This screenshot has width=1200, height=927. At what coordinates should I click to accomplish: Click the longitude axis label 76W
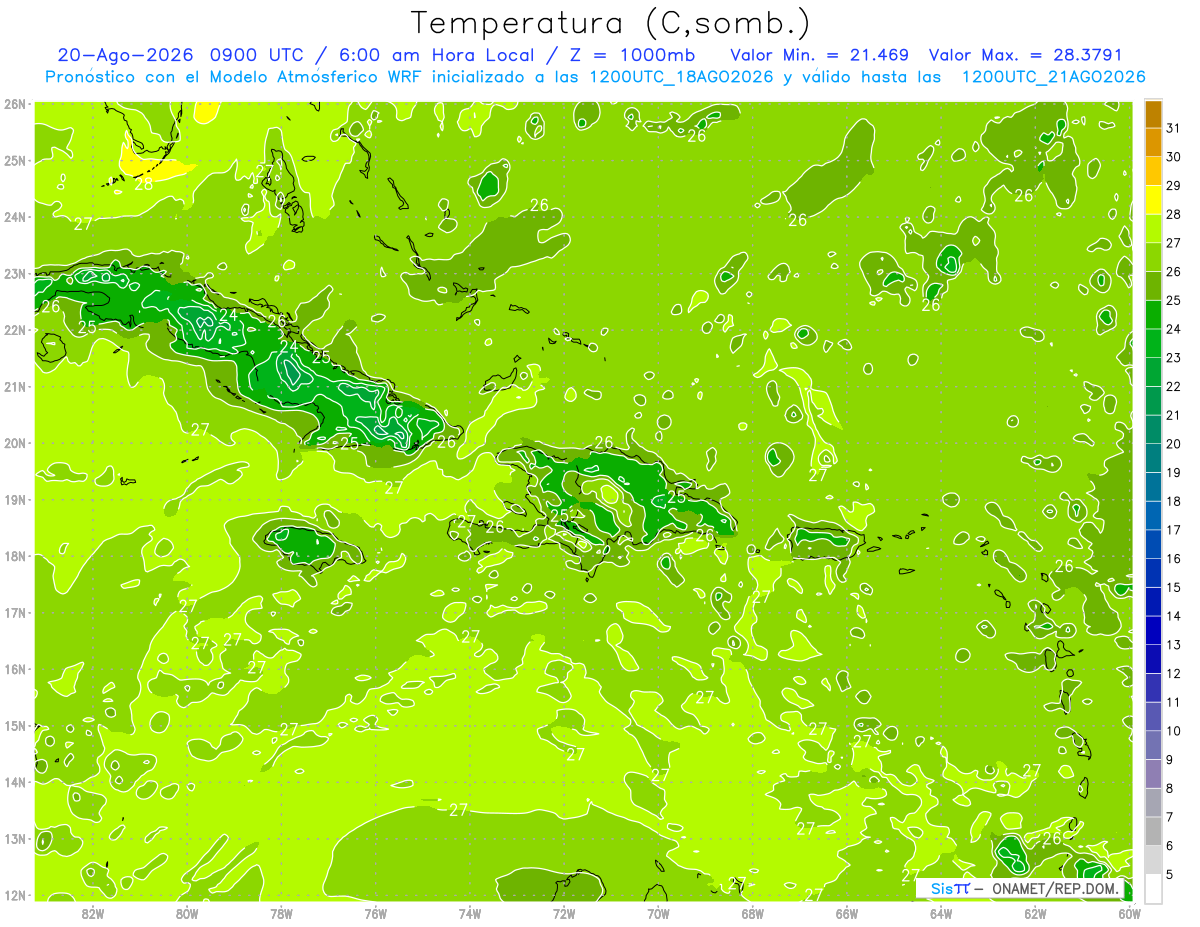click(x=376, y=913)
